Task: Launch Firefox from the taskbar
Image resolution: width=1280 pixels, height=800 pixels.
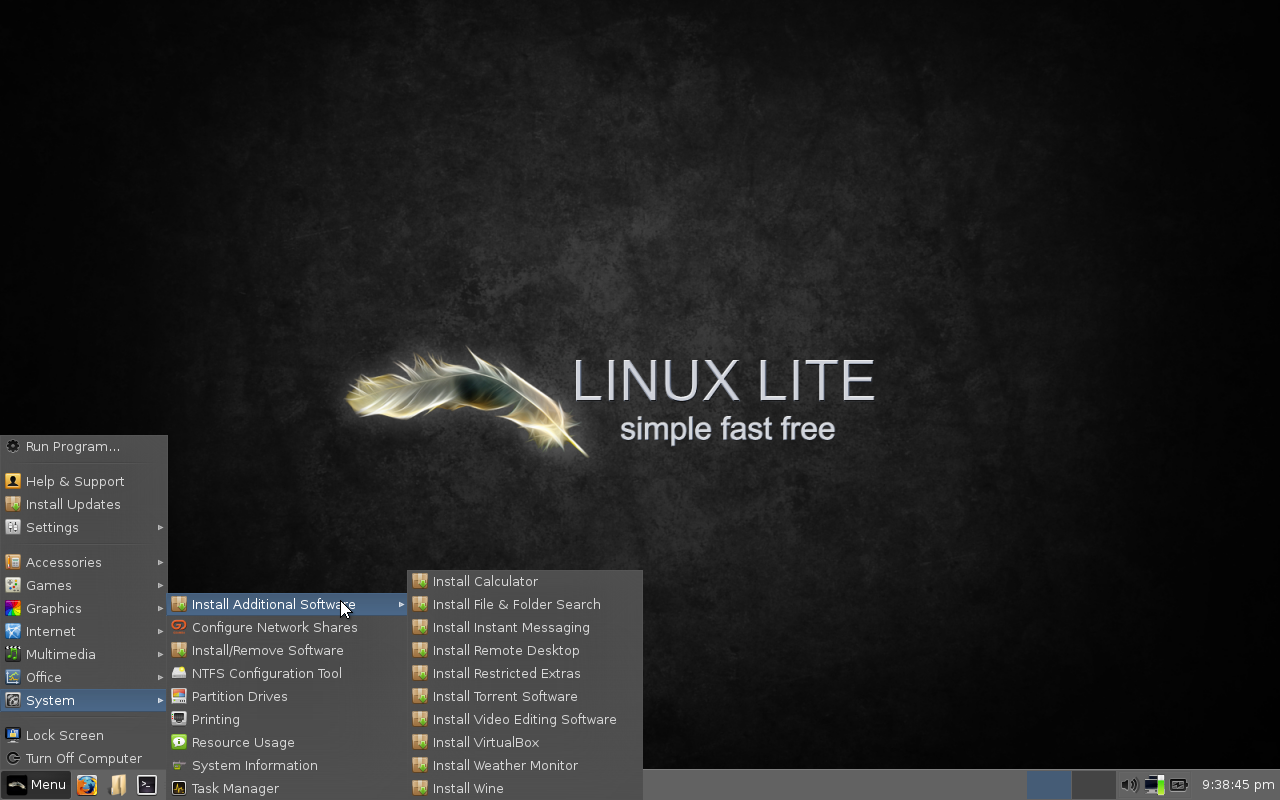Action: [87, 785]
